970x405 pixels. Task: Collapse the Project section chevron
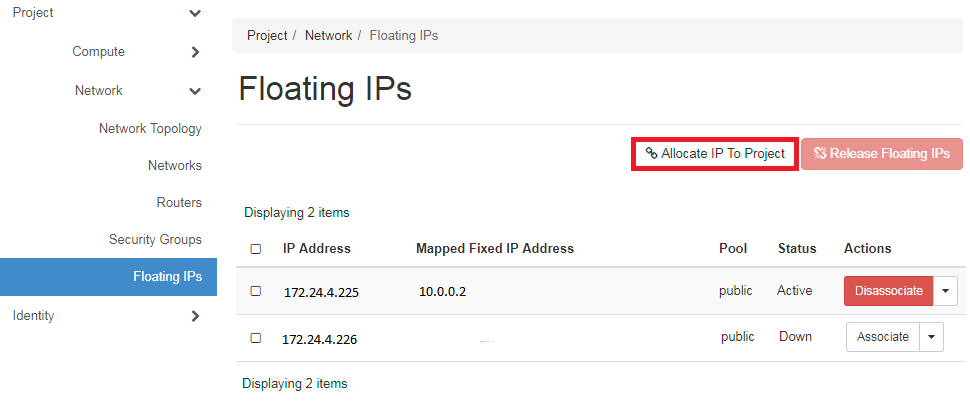coord(195,13)
